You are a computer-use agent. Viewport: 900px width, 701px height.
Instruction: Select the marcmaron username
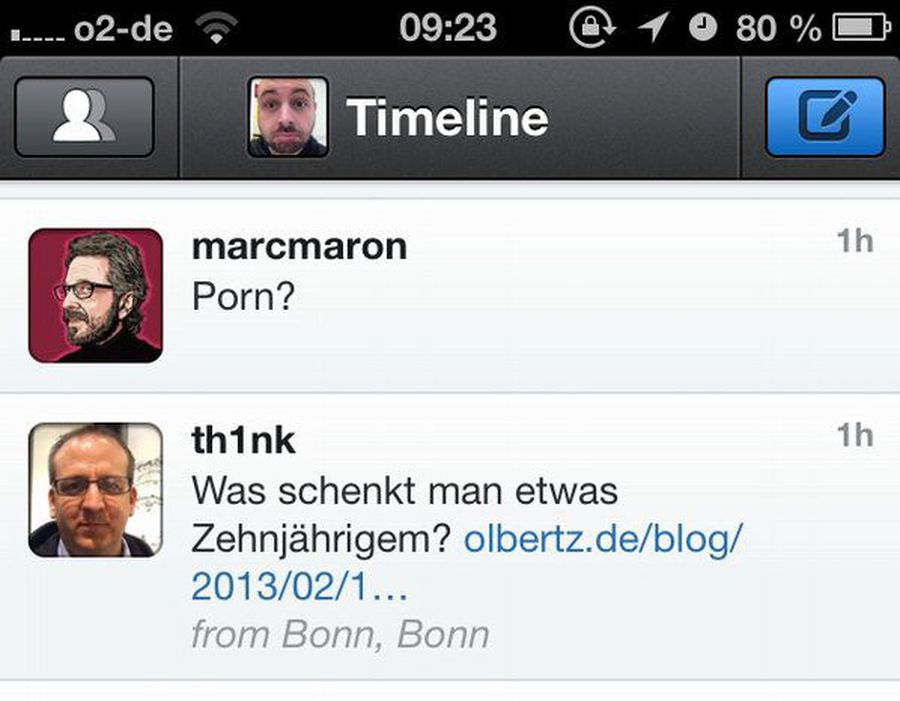click(299, 247)
